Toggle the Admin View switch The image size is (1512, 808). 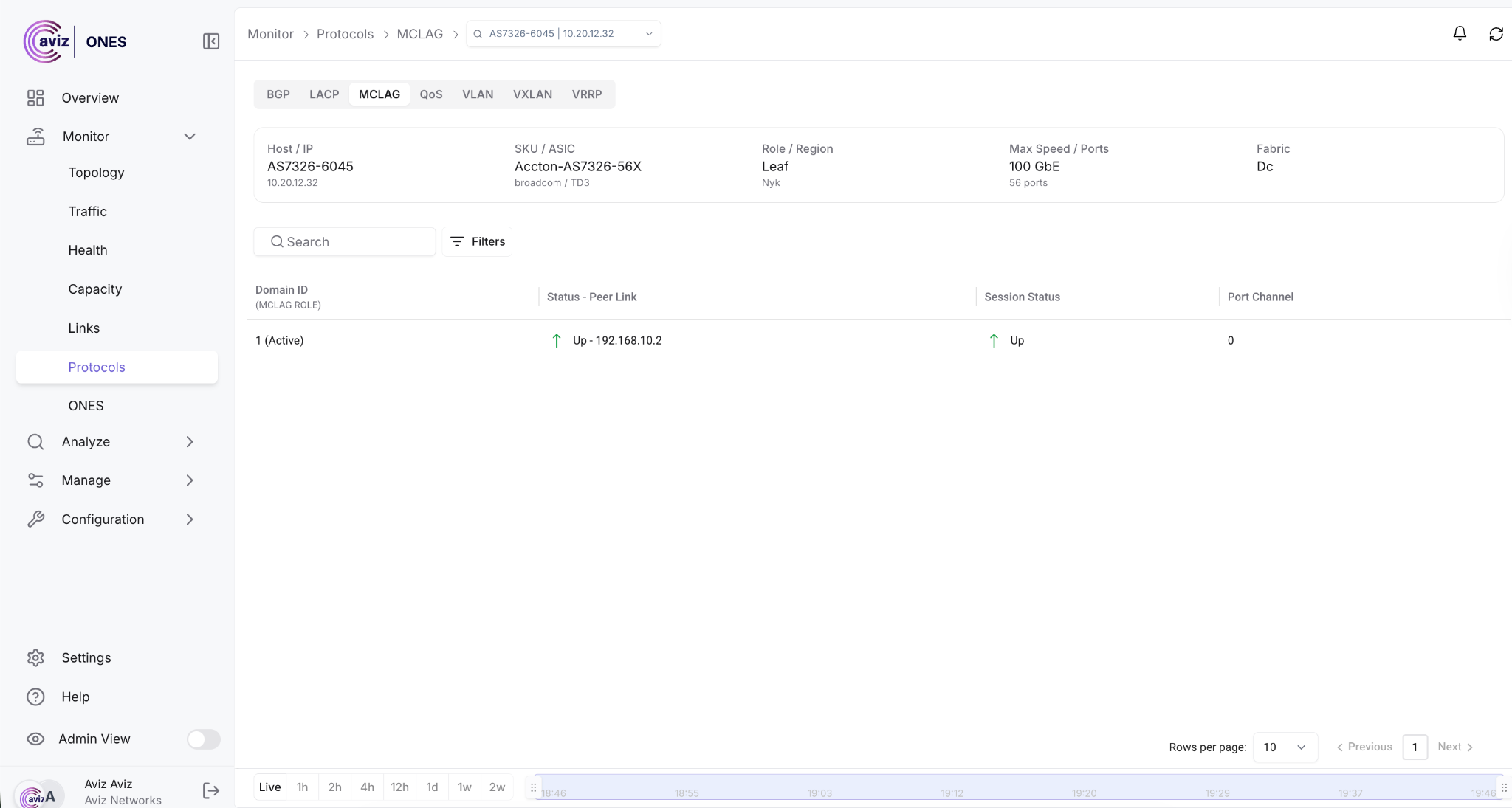point(203,739)
